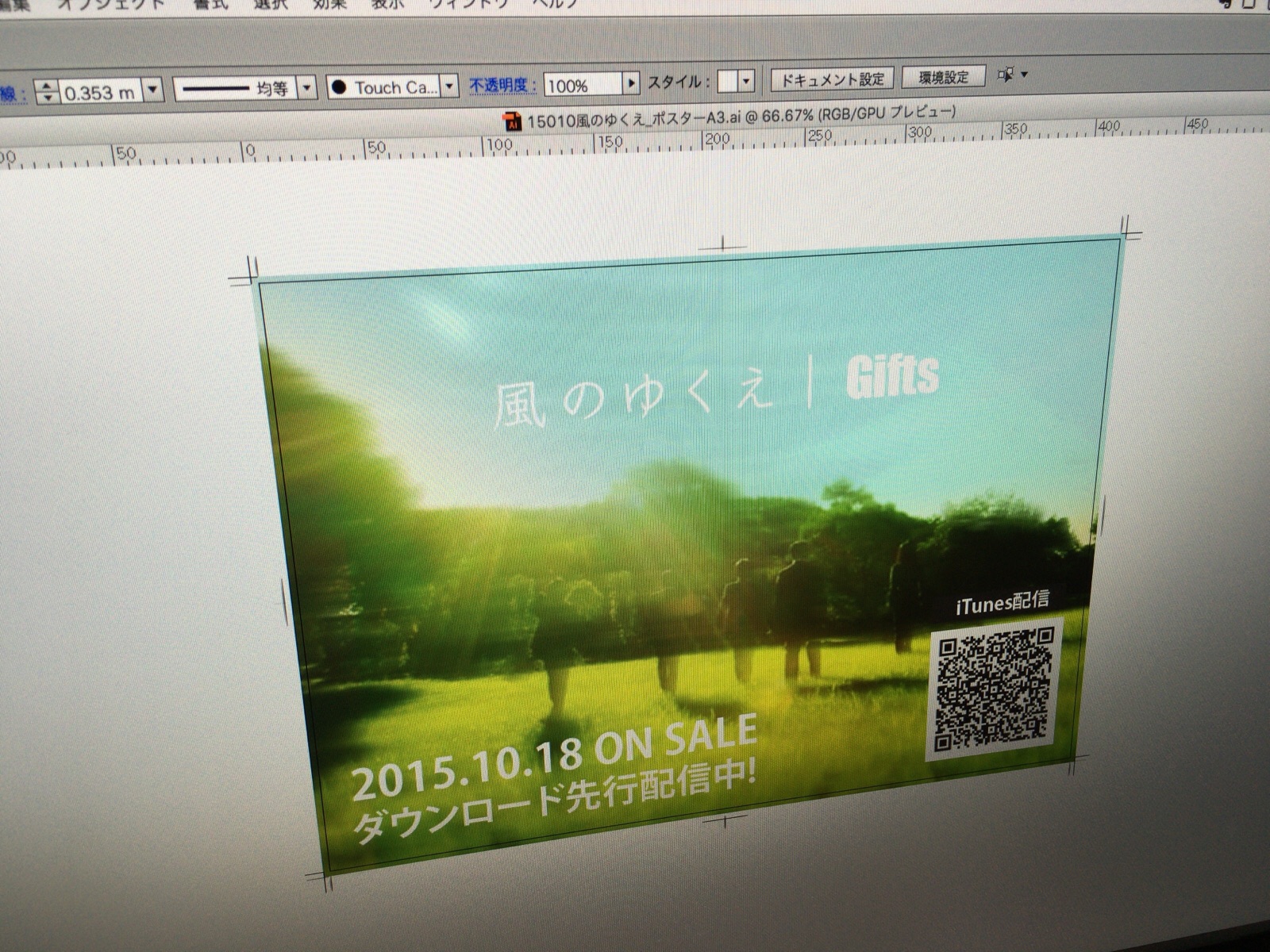Open the Touch Ca... brush definition dropdown
1270x952 pixels.
pyautogui.click(x=449, y=86)
